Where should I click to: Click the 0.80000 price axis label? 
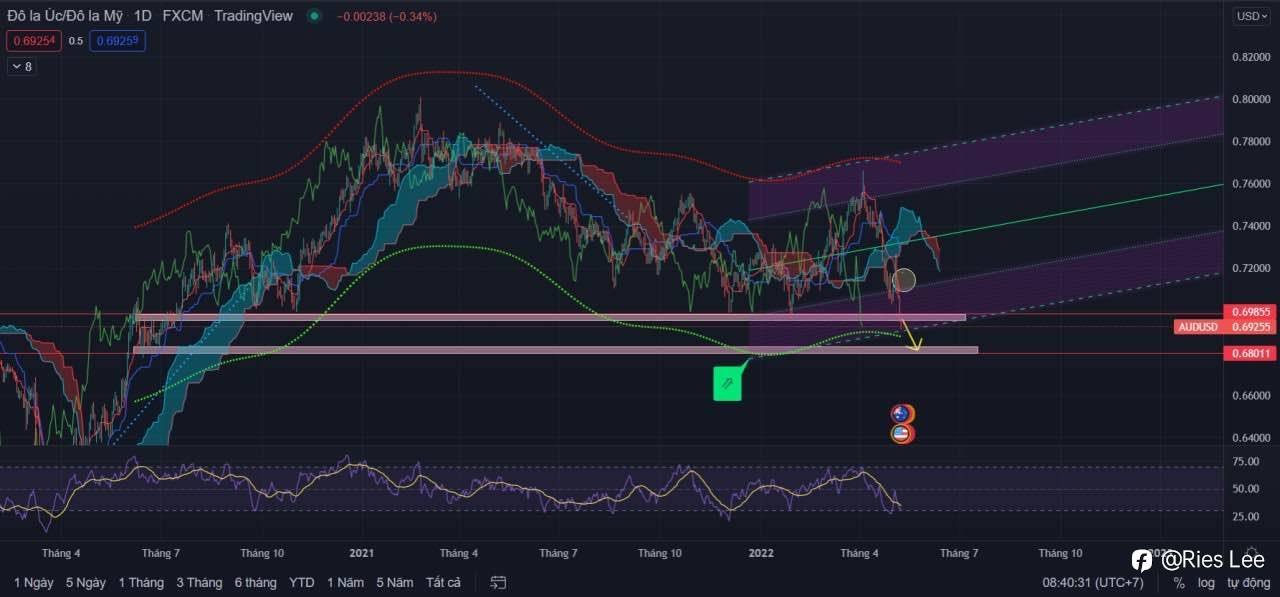click(1252, 99)
